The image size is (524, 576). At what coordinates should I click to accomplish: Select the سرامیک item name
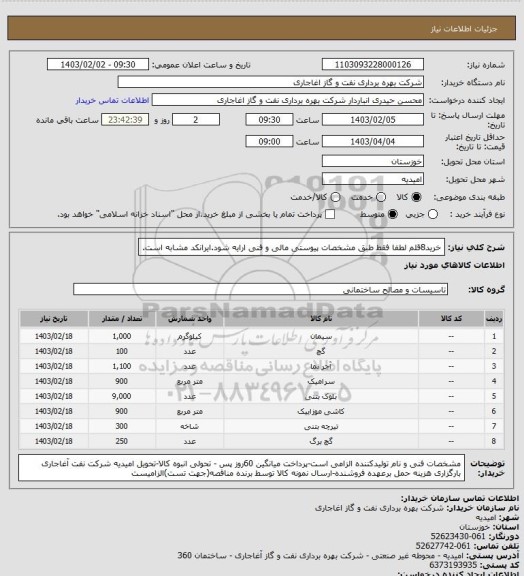coord(321,381)
